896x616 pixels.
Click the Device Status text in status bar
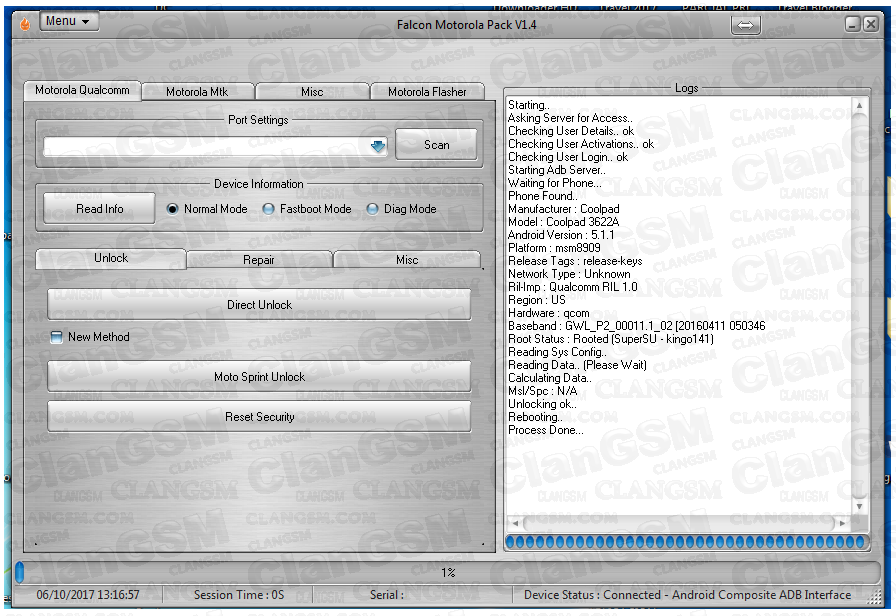(687, 595)
